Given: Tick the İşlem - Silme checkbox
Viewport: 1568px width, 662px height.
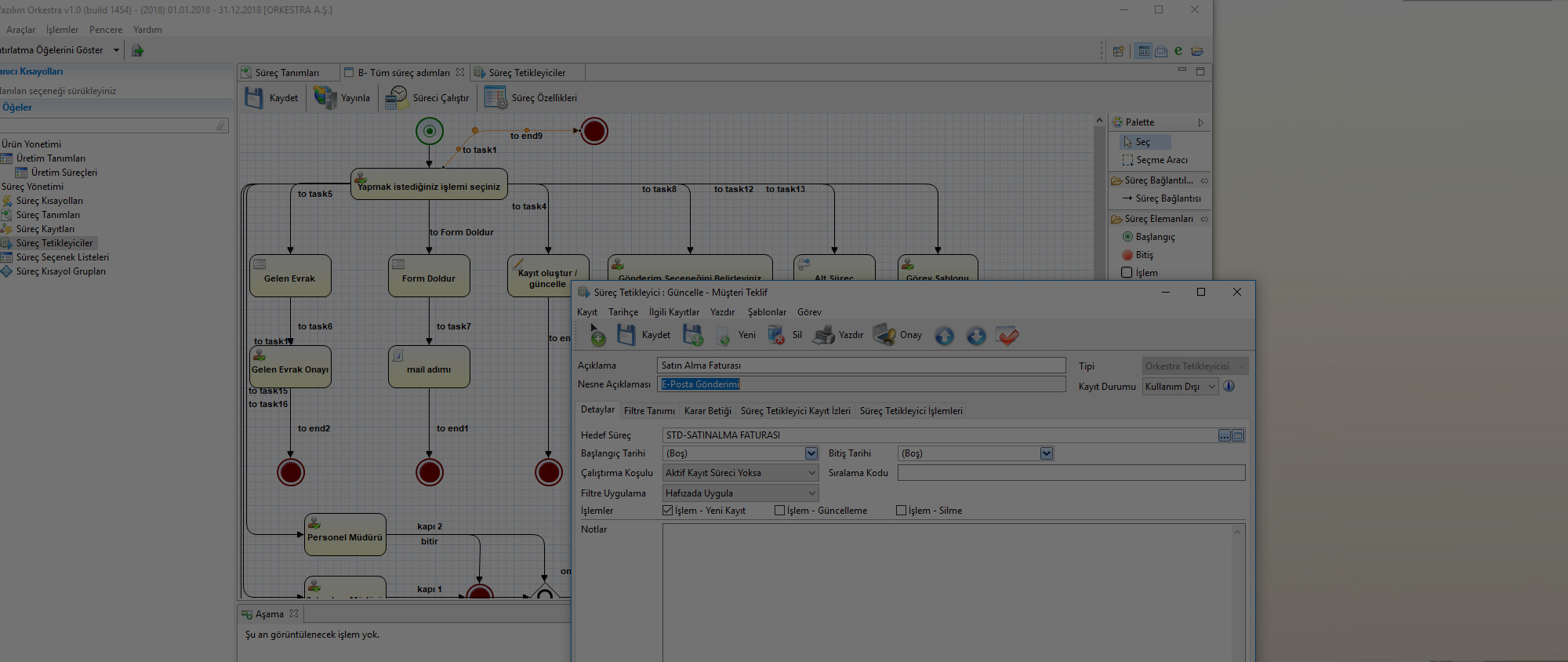Looking at the screenshot, I should (901, 511).
